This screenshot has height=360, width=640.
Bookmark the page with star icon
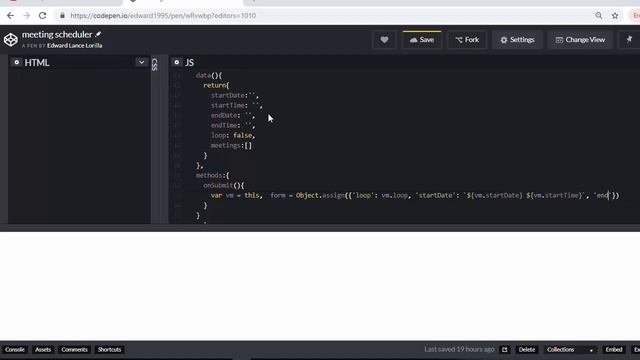coord(615,16)
